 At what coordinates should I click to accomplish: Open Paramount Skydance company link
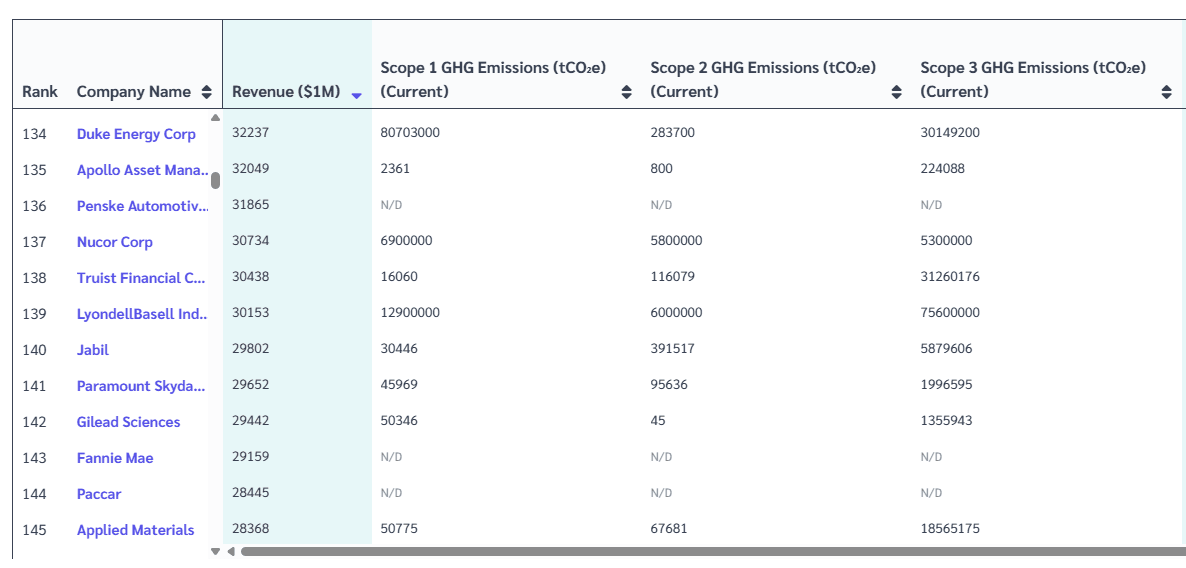(x=141, y=386)
